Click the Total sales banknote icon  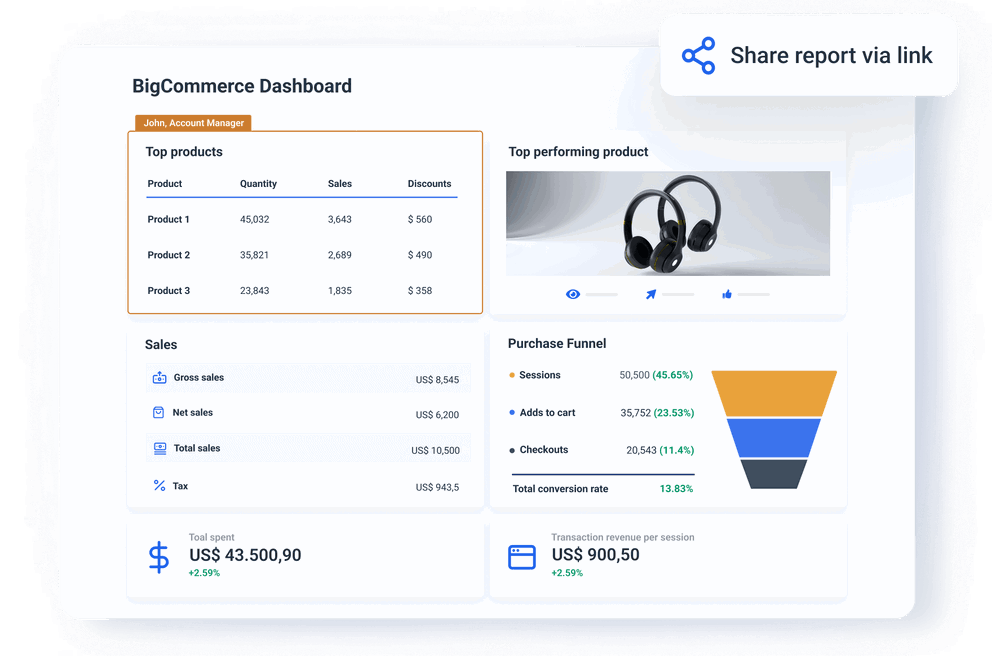(x=160, y=449)
